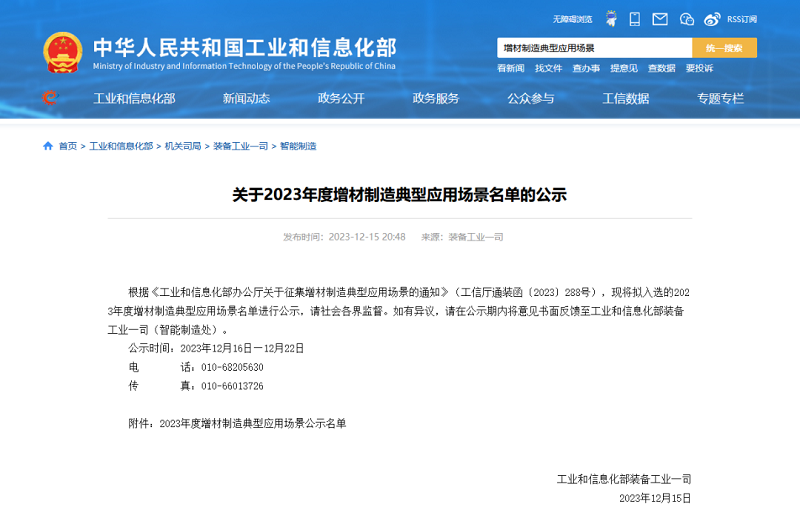Image resolution: width=800 pixels, height=518 pixels.
Task: Click the email envelope icon
Action: 660,19
